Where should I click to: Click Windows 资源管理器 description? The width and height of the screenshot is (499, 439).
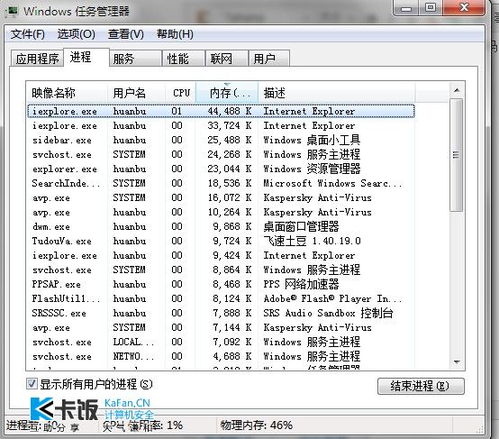click(312, 169)
